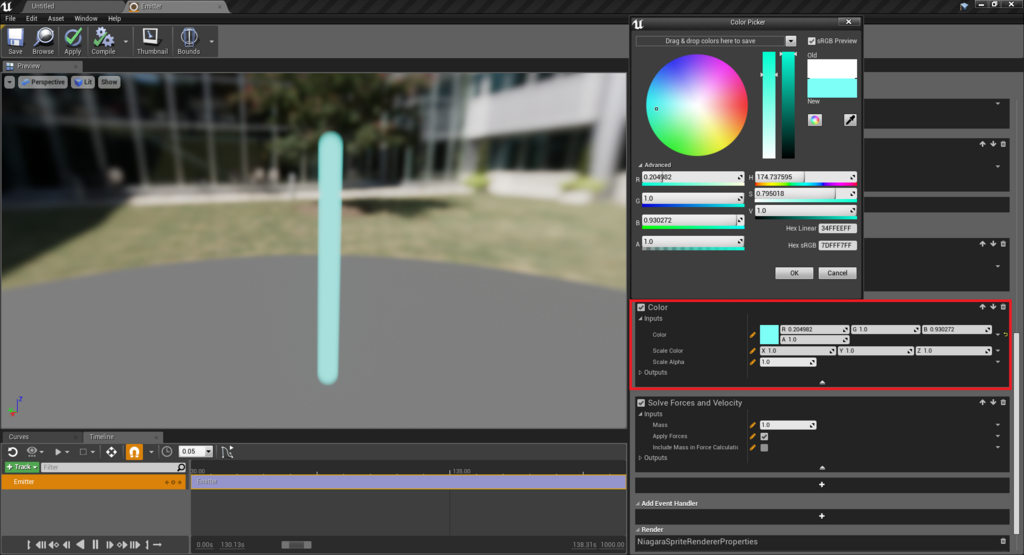Click the reset-to-default arrow for Color
The image size is (1024, 555).
click(x=1006, y=334)
